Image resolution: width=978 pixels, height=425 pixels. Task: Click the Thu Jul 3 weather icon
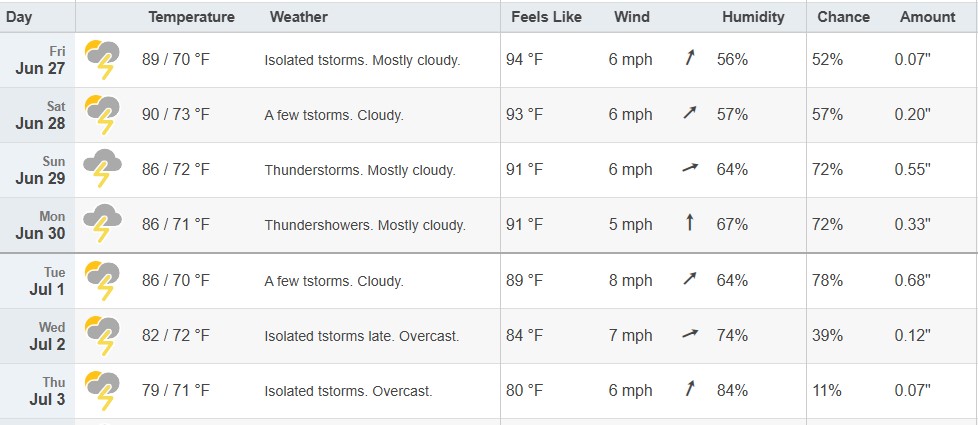tap(102, 391)
